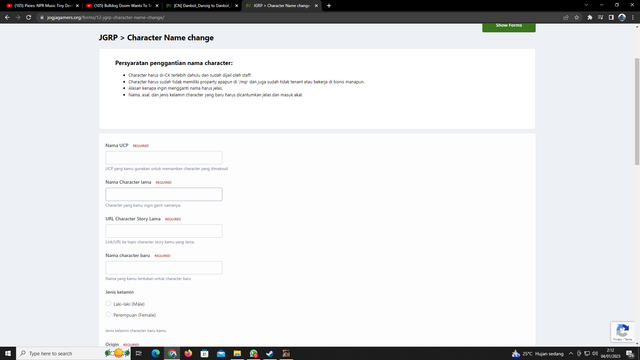The image size is (640, 360).
Task: Click the clock and date in taskbar
Action: coord(611,353)
